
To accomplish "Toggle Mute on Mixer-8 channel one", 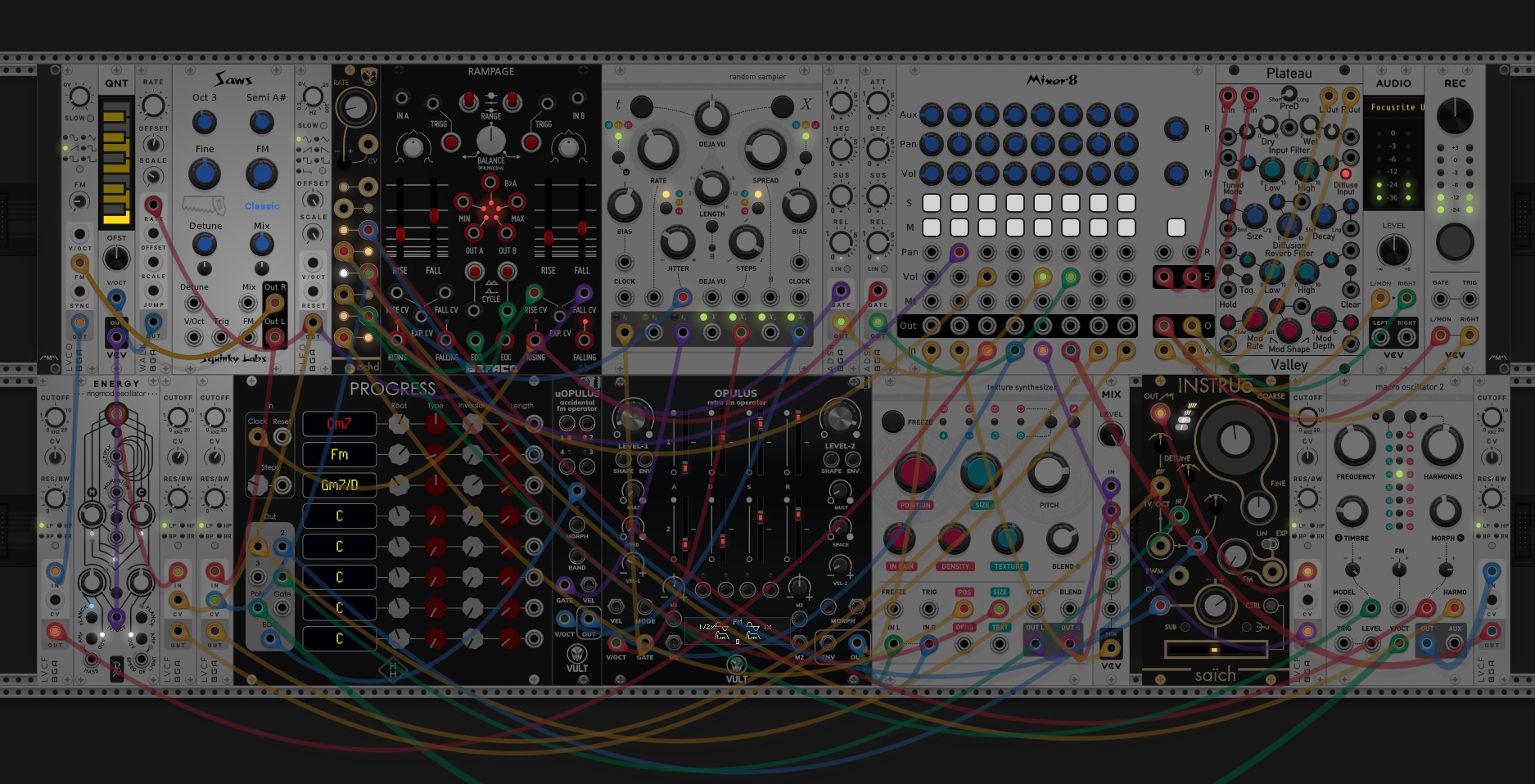I will [931, 227].
